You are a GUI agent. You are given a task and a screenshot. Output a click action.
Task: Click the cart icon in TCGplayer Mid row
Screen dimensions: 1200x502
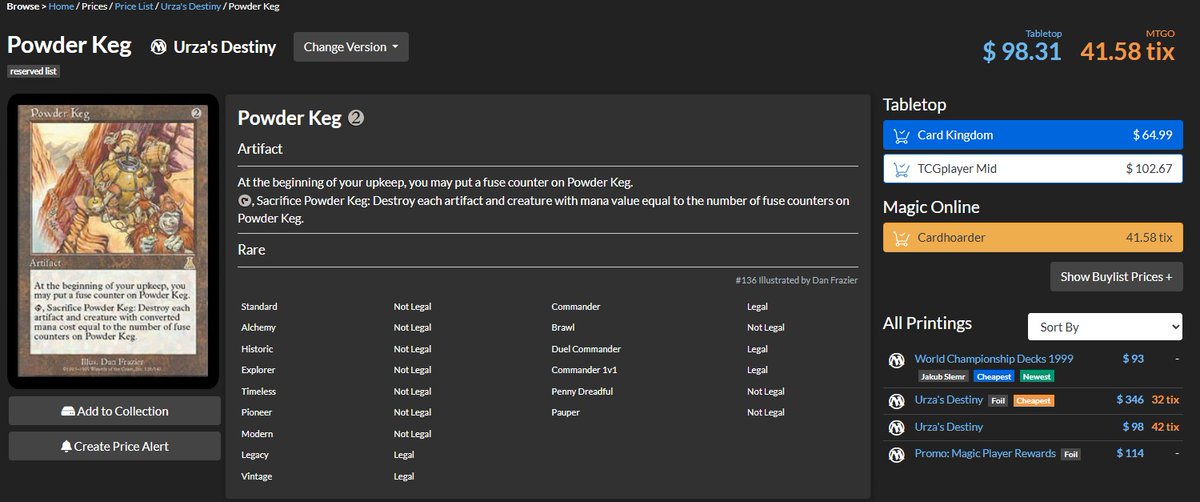[x=901, y=169]
